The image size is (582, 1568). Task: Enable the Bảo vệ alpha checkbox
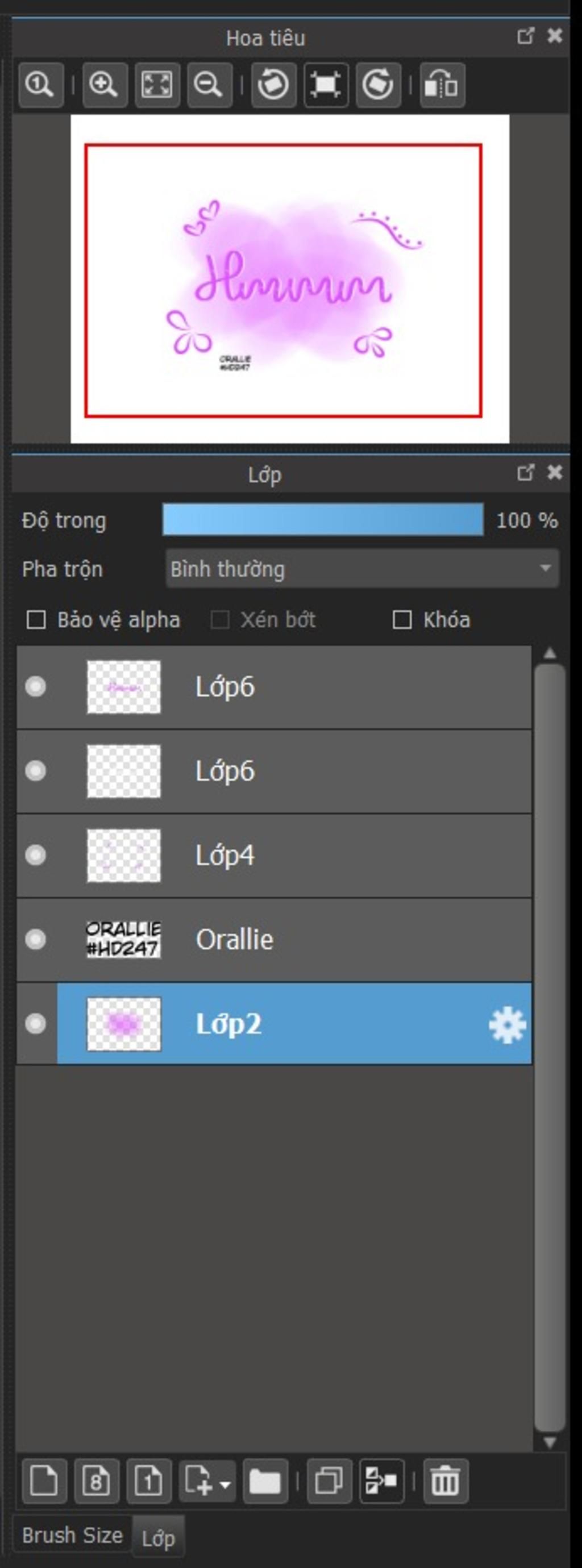[x=36, y=620]
